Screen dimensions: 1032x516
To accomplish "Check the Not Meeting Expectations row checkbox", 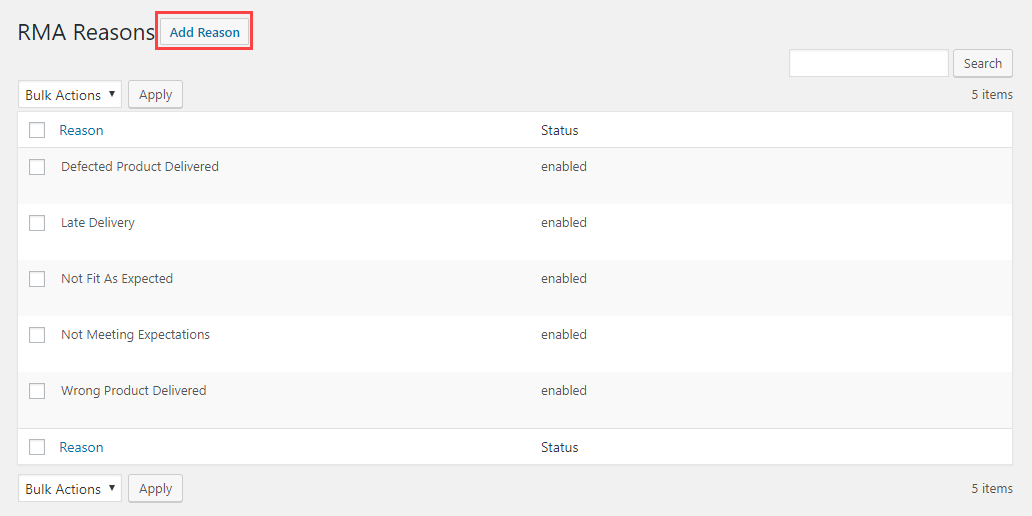I will coord(37,335).
